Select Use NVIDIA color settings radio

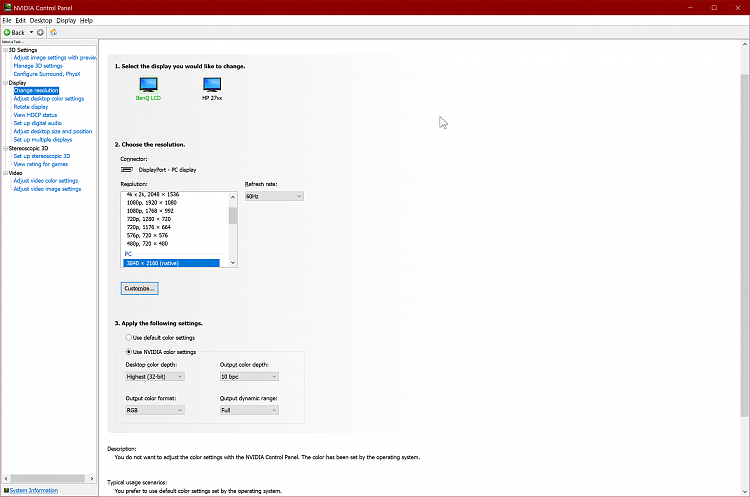click(129, 352)
